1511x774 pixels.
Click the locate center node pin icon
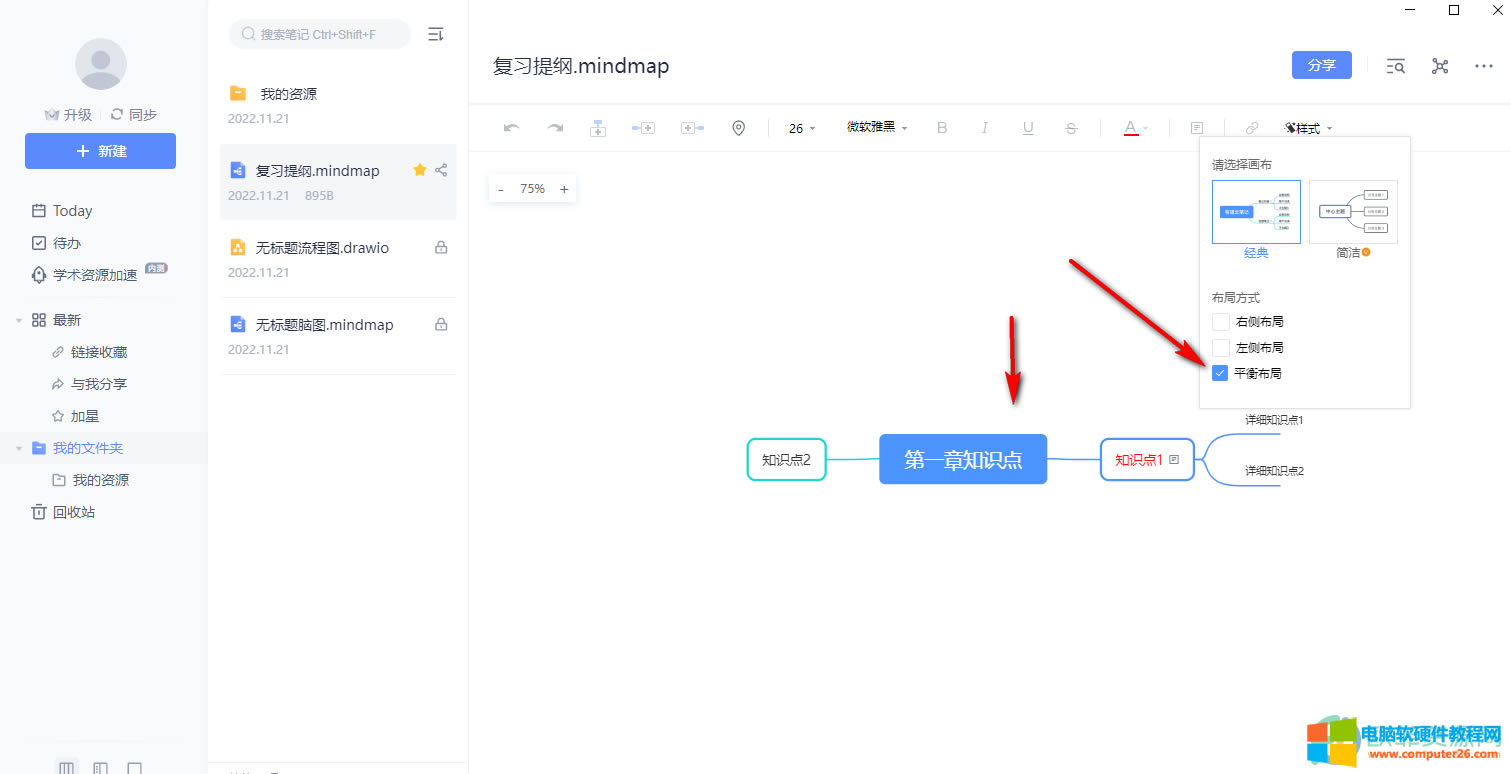click(738, 128)
